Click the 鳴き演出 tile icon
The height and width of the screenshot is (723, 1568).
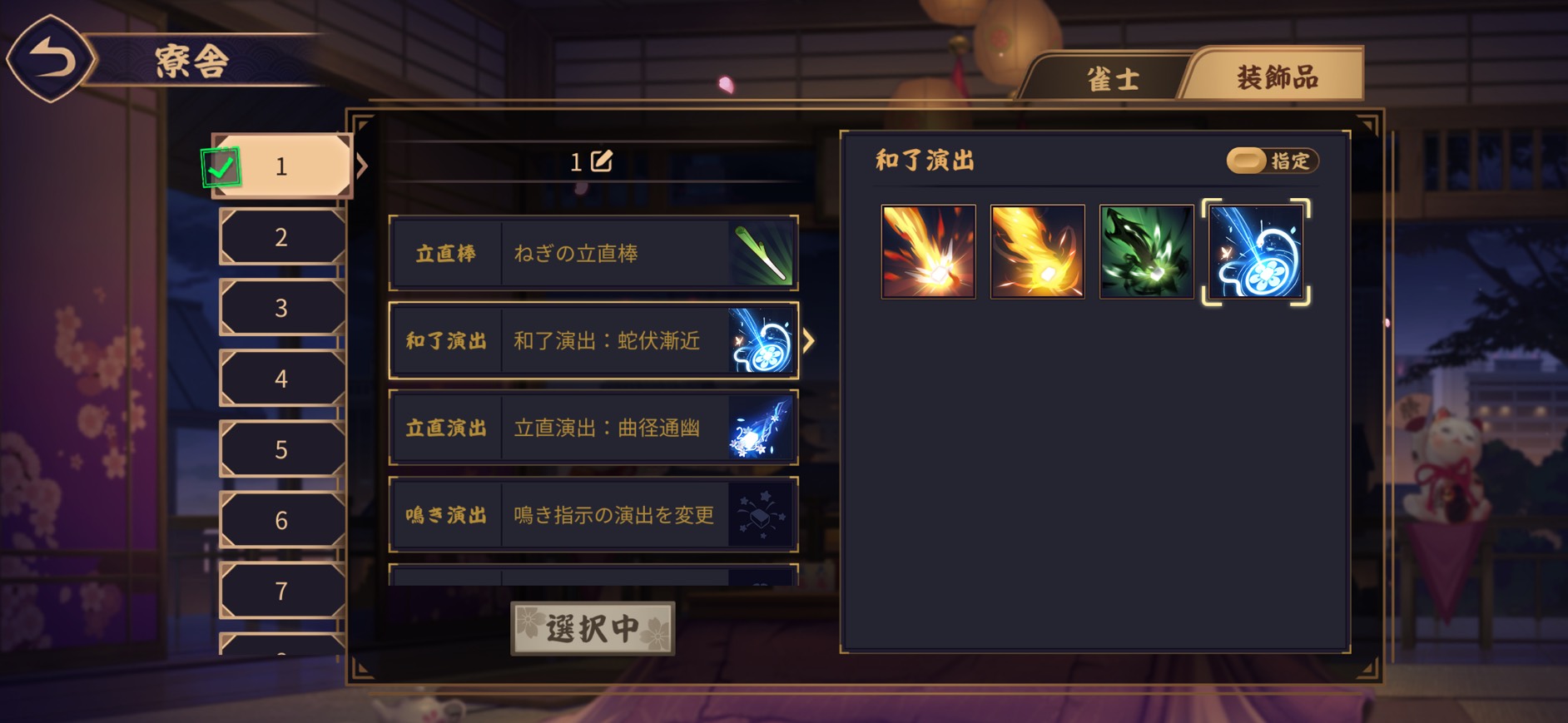[x=762, y=516]
